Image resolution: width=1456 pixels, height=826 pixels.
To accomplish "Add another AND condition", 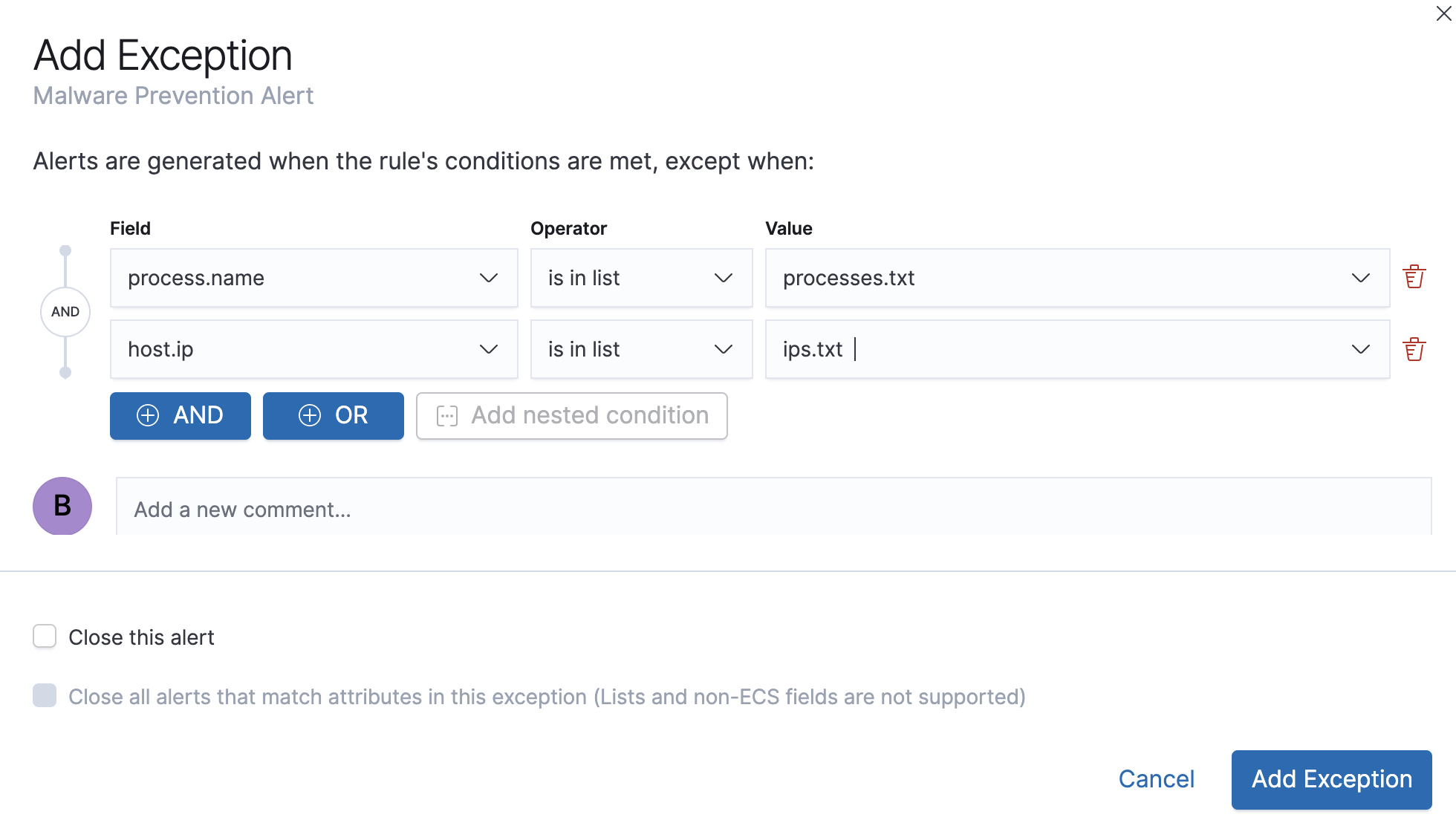I will click(180, 416).
